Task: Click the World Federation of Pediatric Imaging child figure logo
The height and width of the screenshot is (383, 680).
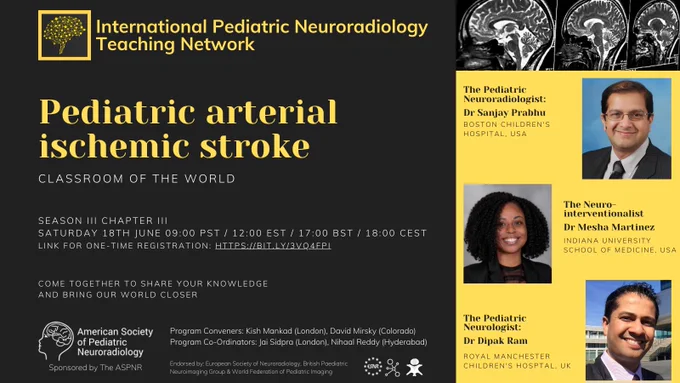Action: point(414,367)
